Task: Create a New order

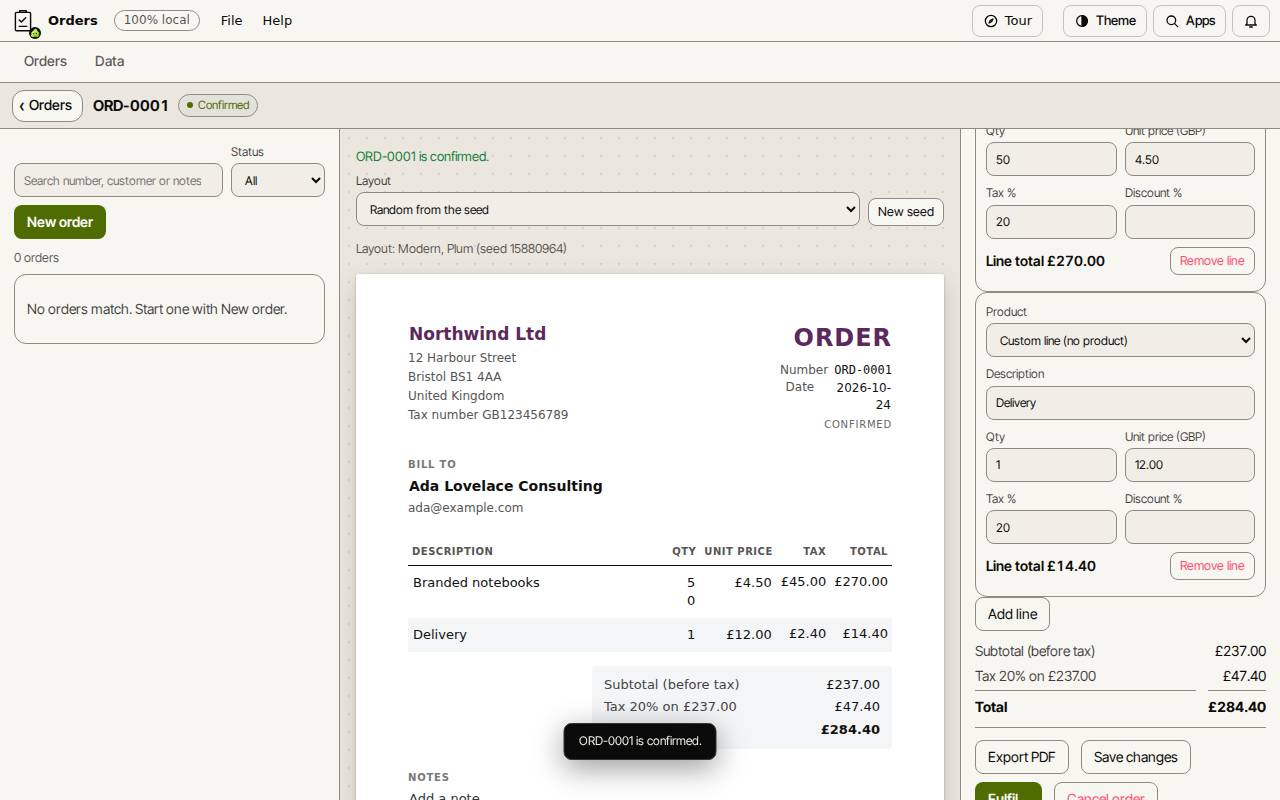Action: coord(60,222)
